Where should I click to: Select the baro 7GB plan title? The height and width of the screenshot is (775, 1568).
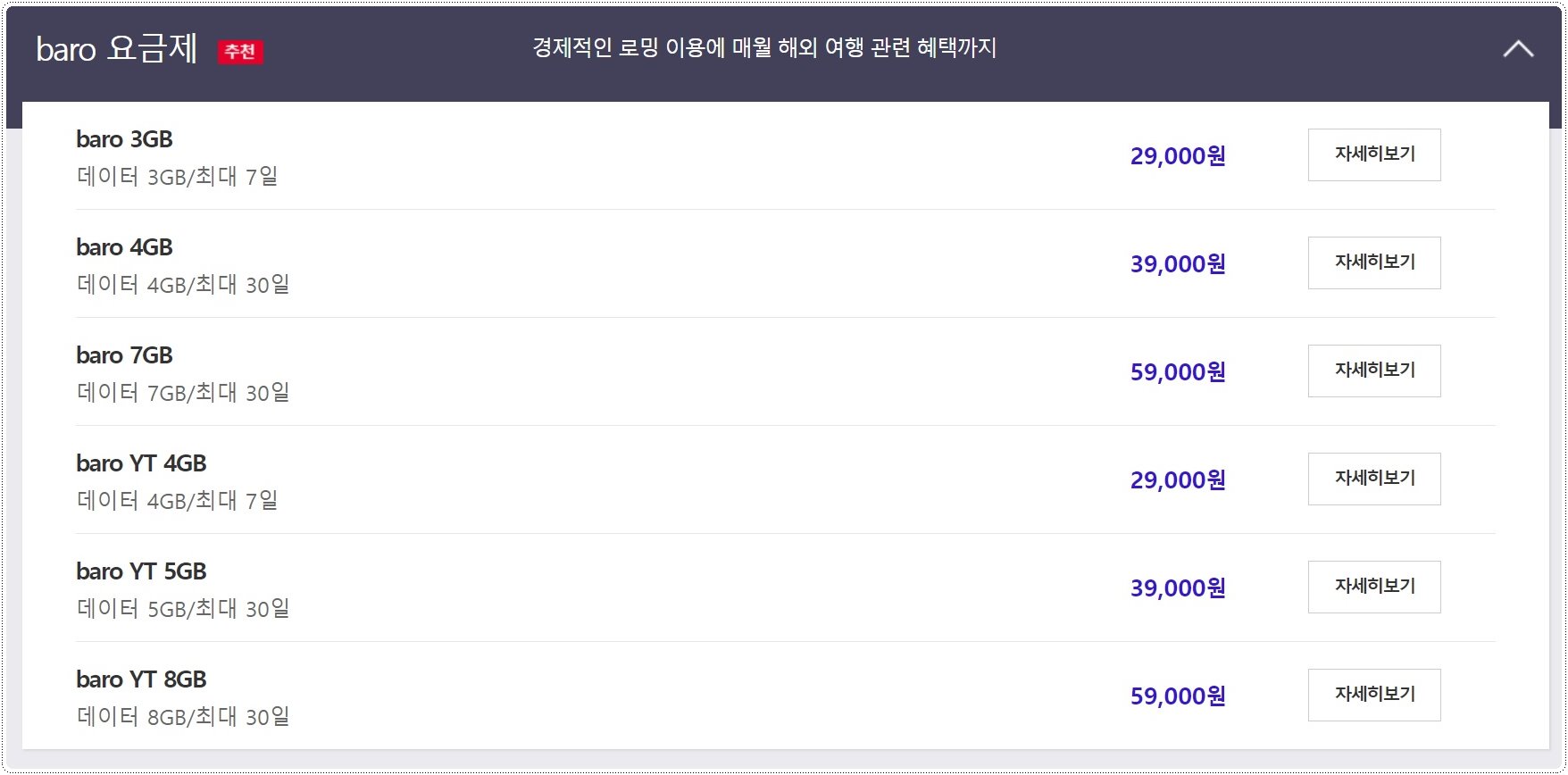[x=124, y=355]
